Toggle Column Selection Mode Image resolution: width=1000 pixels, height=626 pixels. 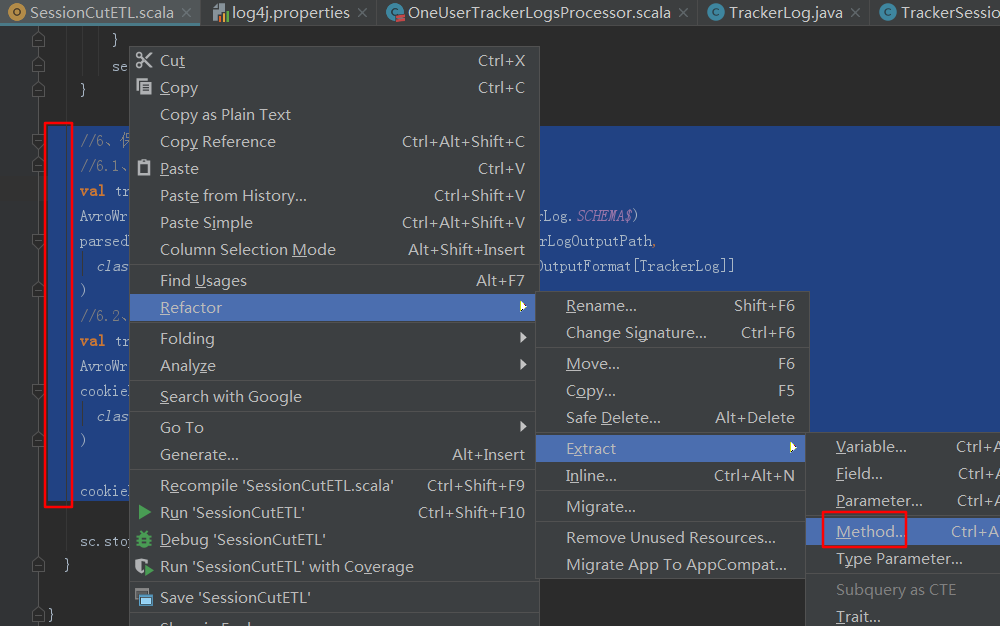tap(247, 250)
